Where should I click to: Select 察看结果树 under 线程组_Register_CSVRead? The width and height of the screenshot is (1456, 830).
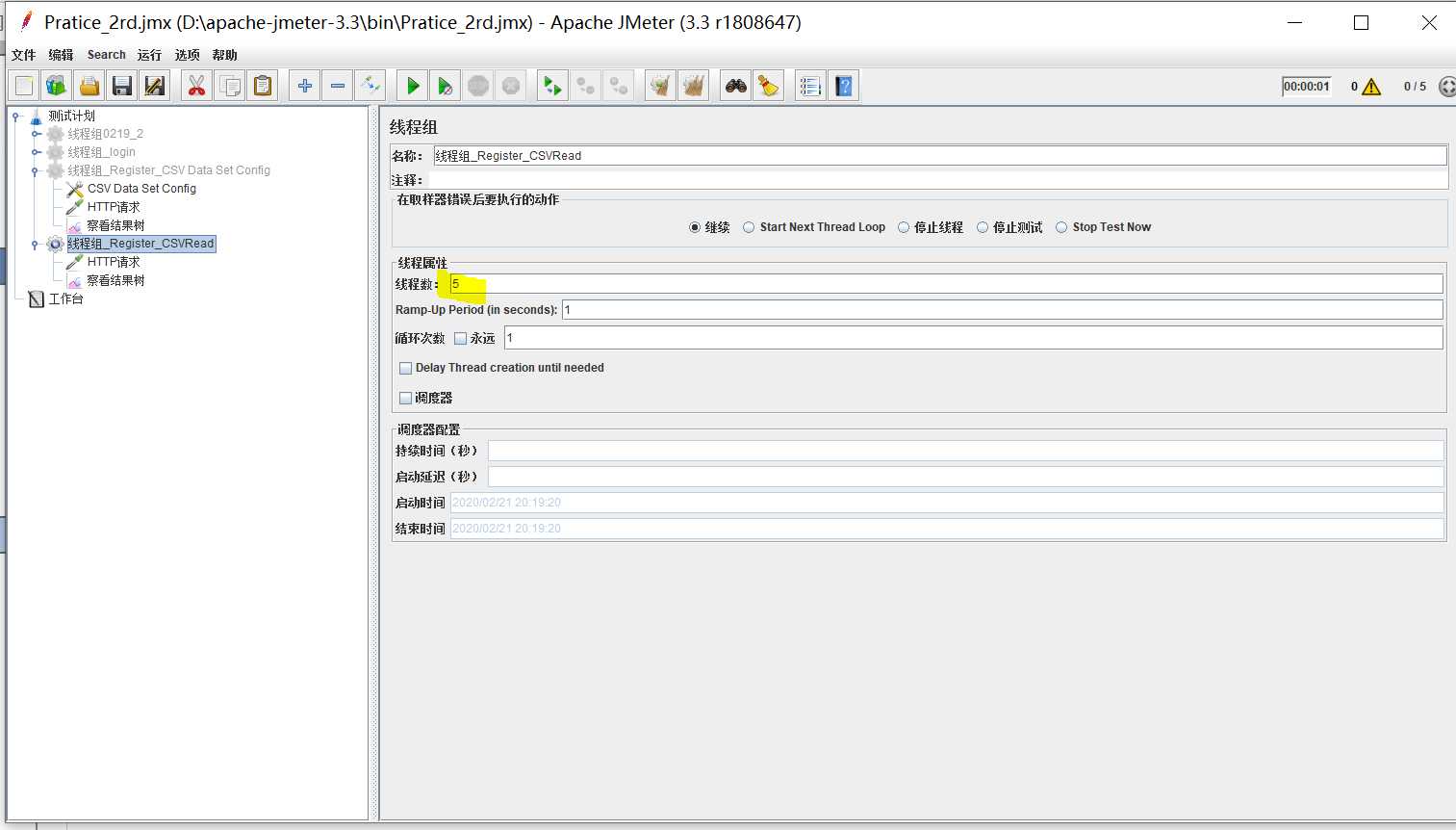(115, 280)
